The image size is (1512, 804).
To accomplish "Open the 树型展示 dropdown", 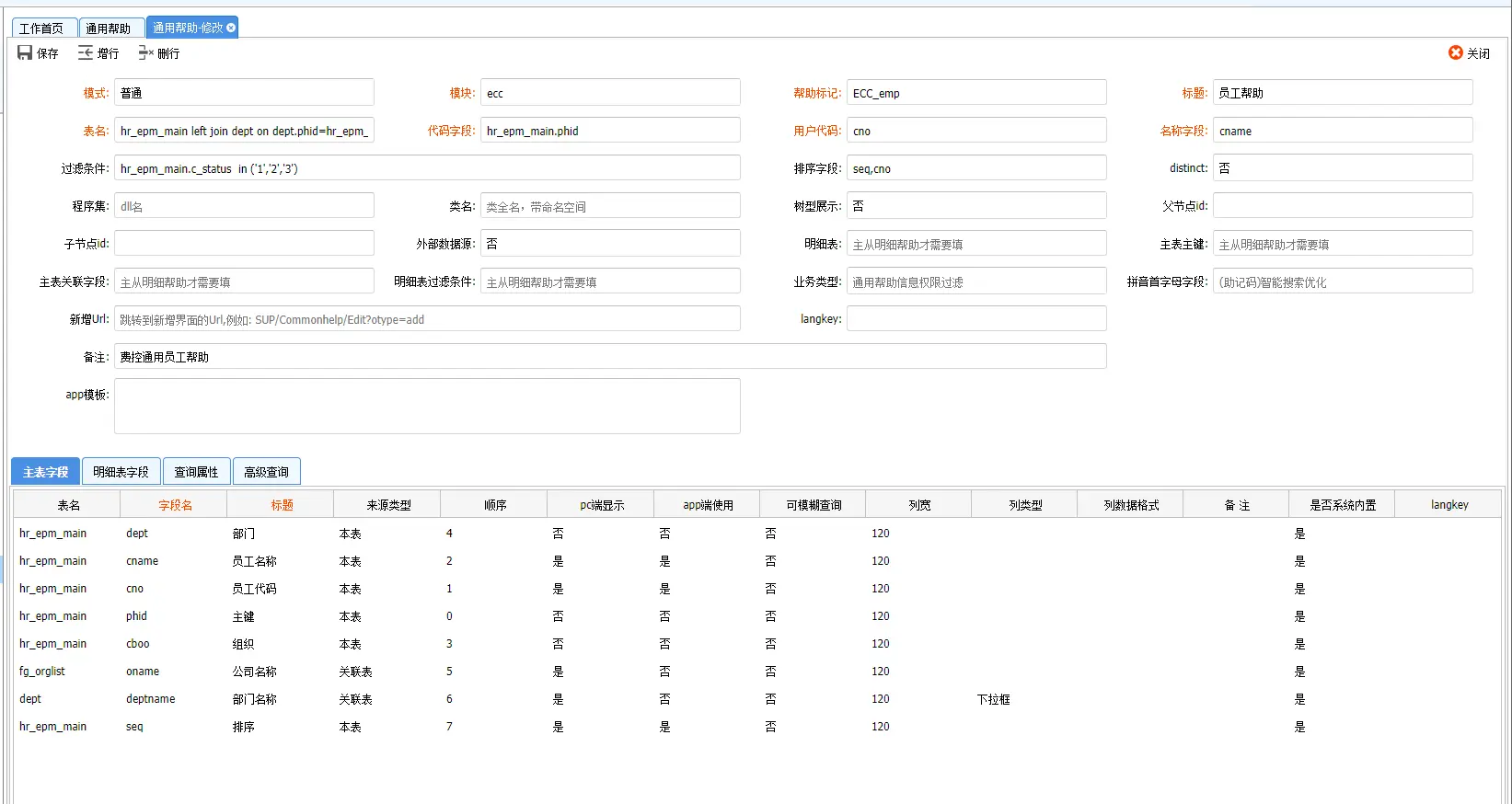I will point(976,205).
